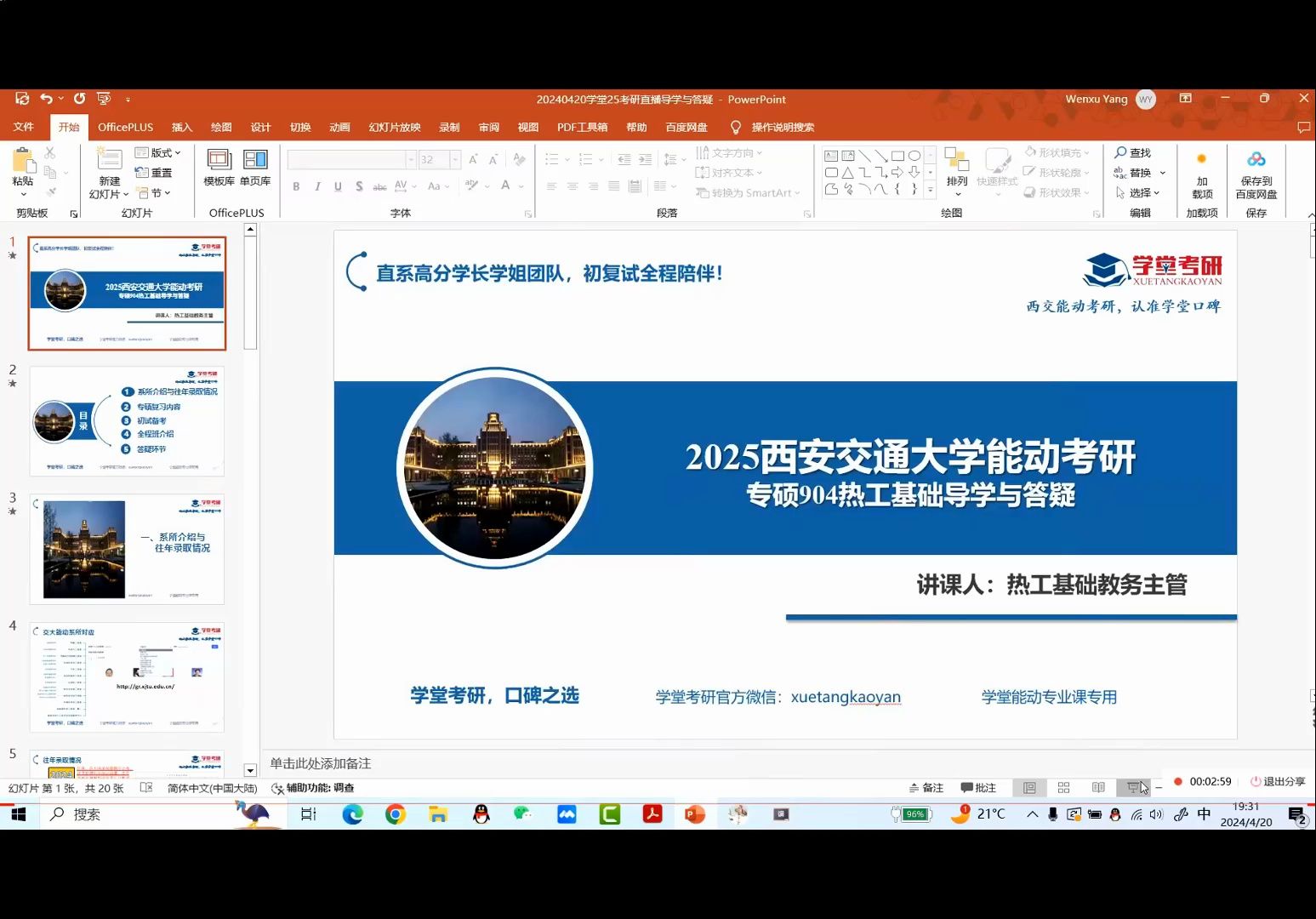Screen dimensions: 1316x919
Task: Toggle Strikethrough formatting
Action: [x=379, y=186]
